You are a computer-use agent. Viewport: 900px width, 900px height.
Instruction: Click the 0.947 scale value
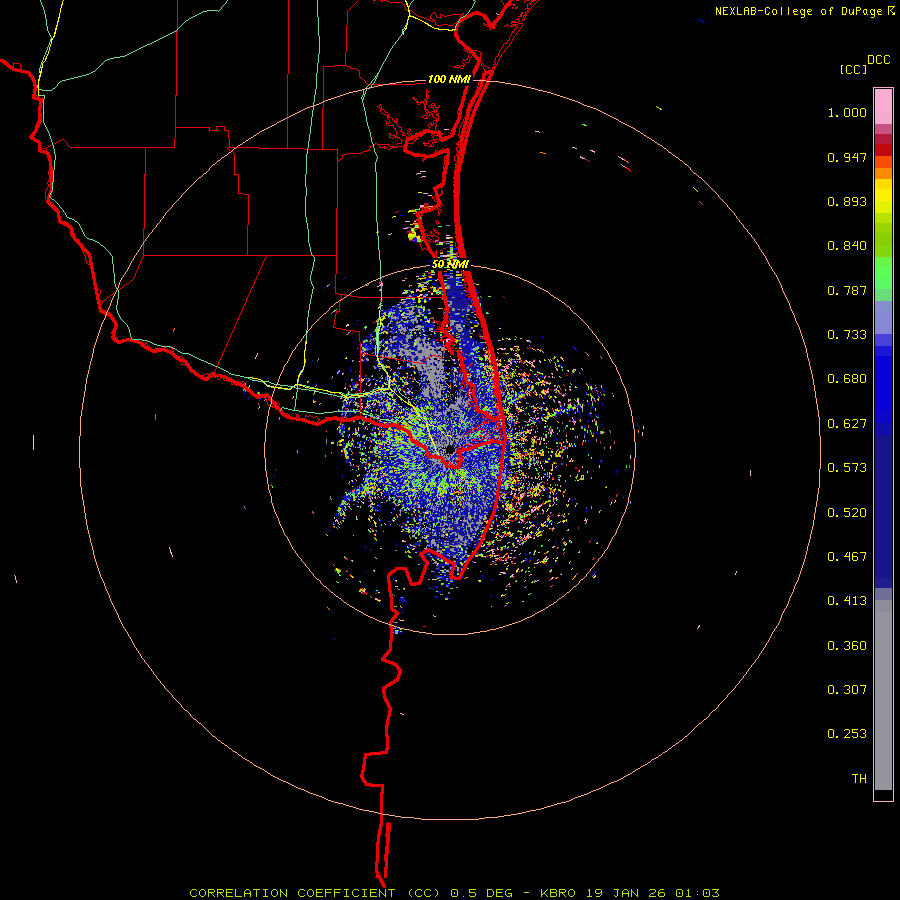[847, 157]
